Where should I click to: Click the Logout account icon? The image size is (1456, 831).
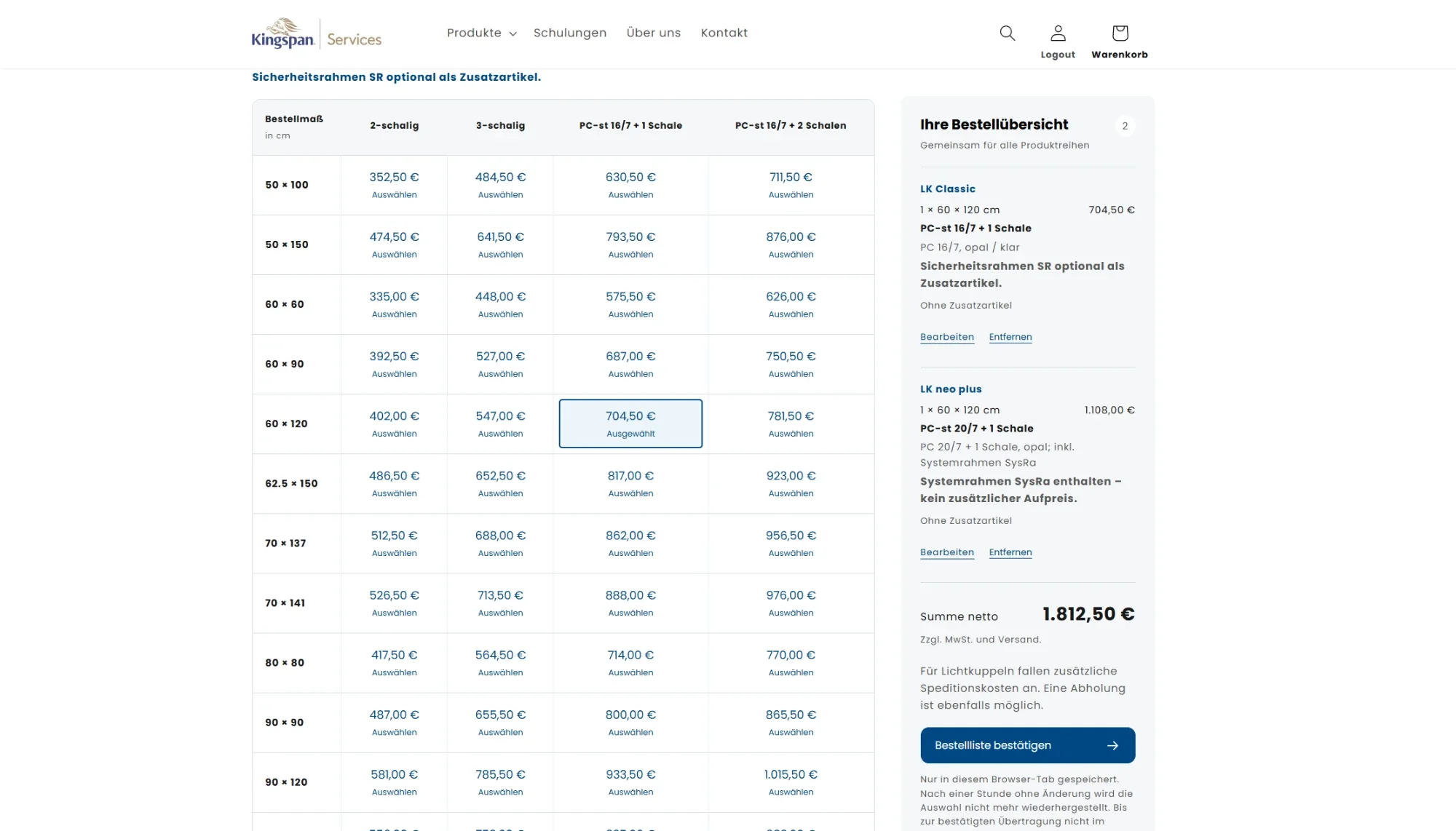click(x=1058, y=42)
